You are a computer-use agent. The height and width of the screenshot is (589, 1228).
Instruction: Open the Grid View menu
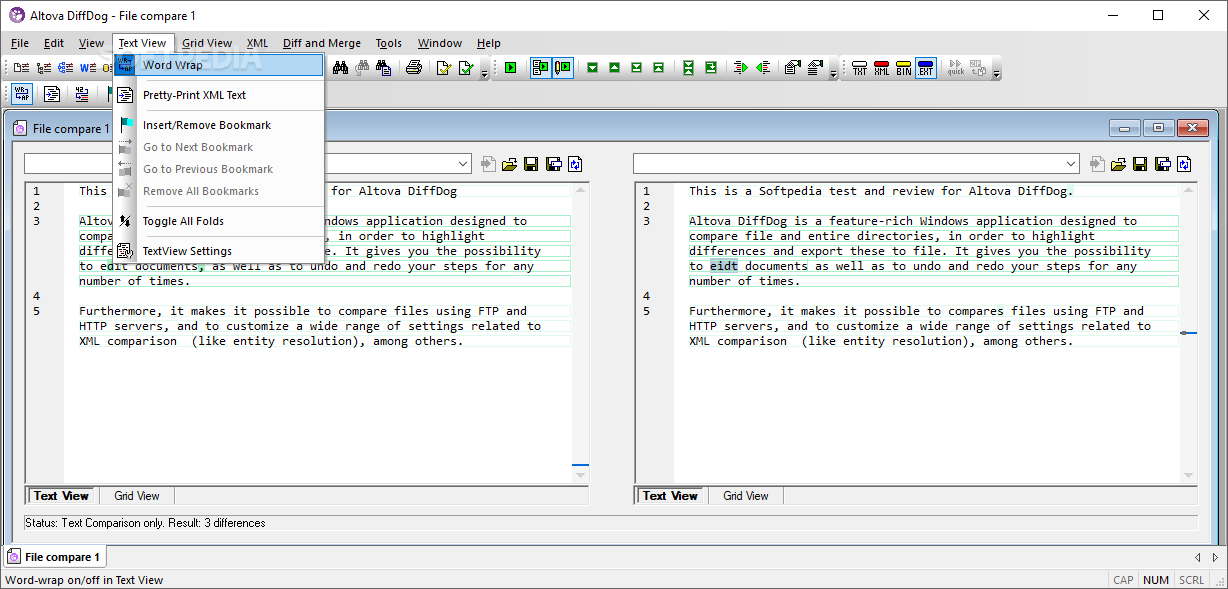[x=207, y=43]
